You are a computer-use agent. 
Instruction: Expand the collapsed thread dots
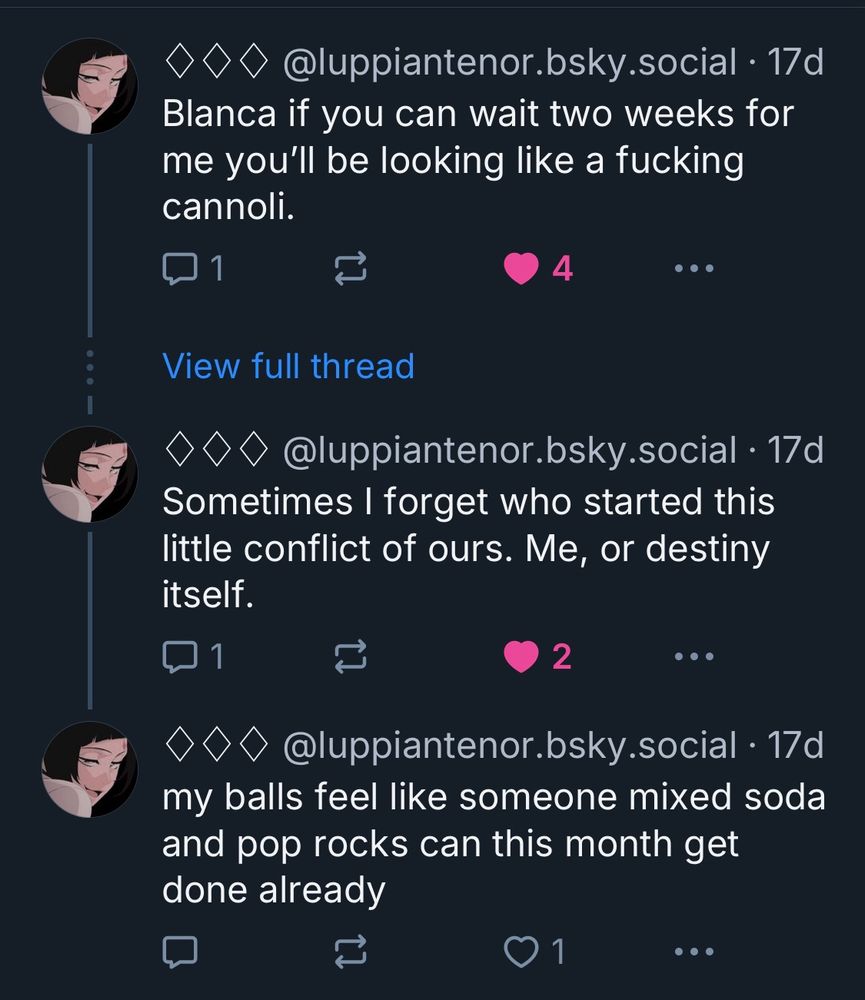pos(89,368)
